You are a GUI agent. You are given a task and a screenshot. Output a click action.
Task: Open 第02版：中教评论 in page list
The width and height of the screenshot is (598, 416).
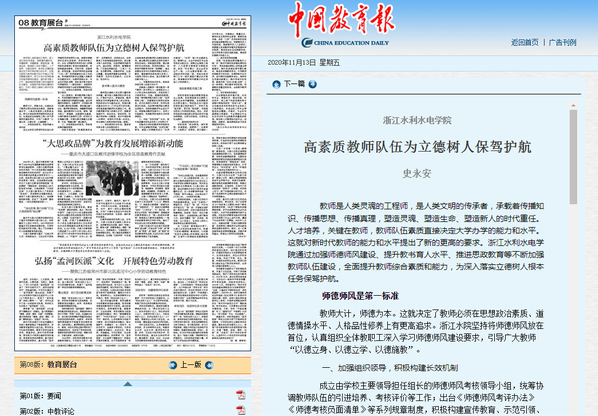point(47,411)
